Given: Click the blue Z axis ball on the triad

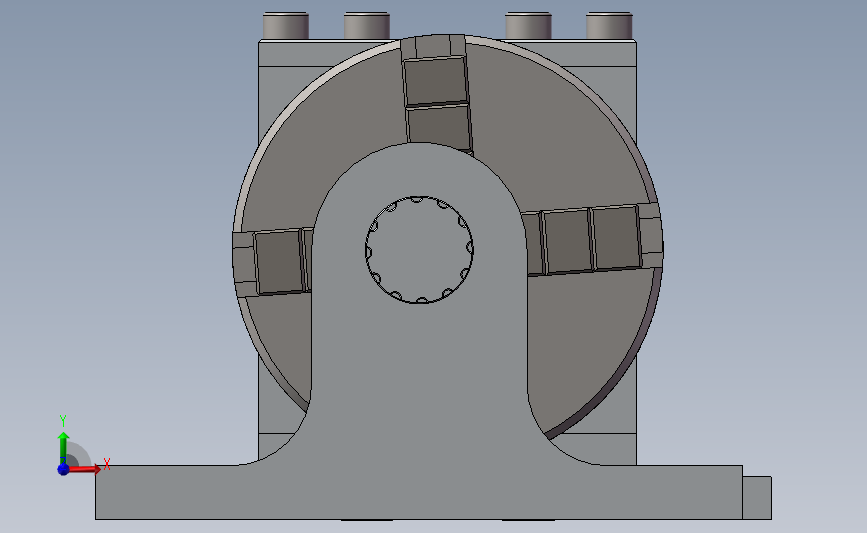Looking at the screenshot, I should 63,469.
